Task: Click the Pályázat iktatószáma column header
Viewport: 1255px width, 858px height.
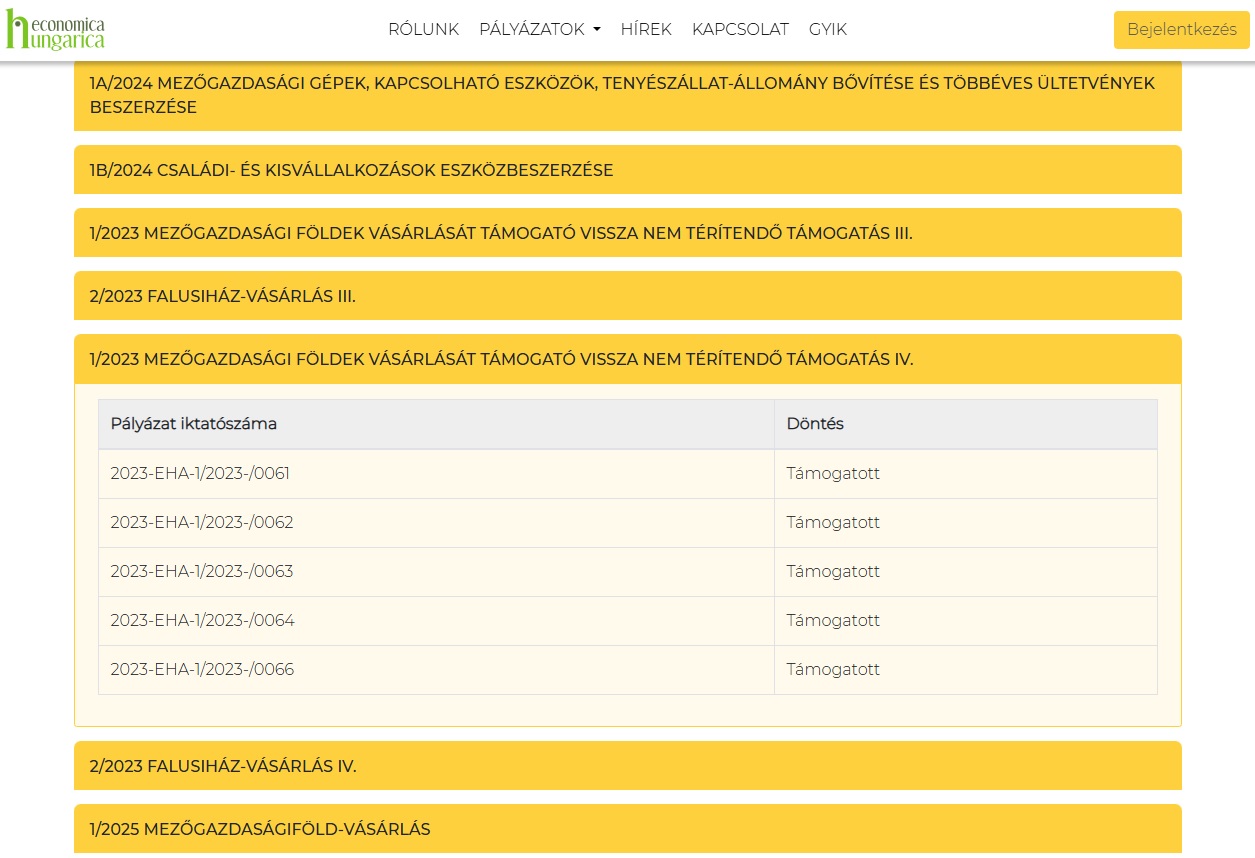Action: (194, 424)
